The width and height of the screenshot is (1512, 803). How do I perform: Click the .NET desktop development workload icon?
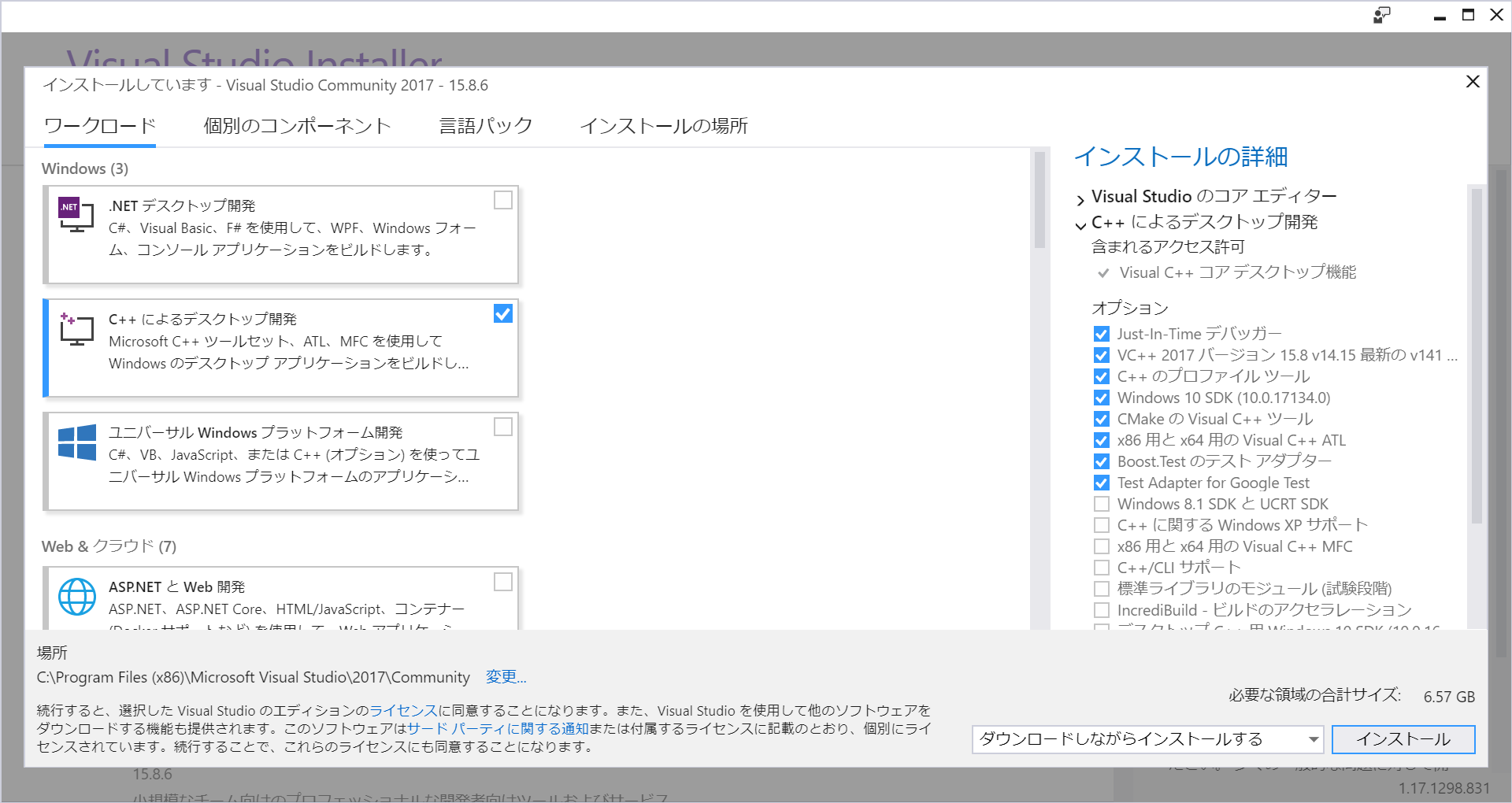(x=76, y=215)
